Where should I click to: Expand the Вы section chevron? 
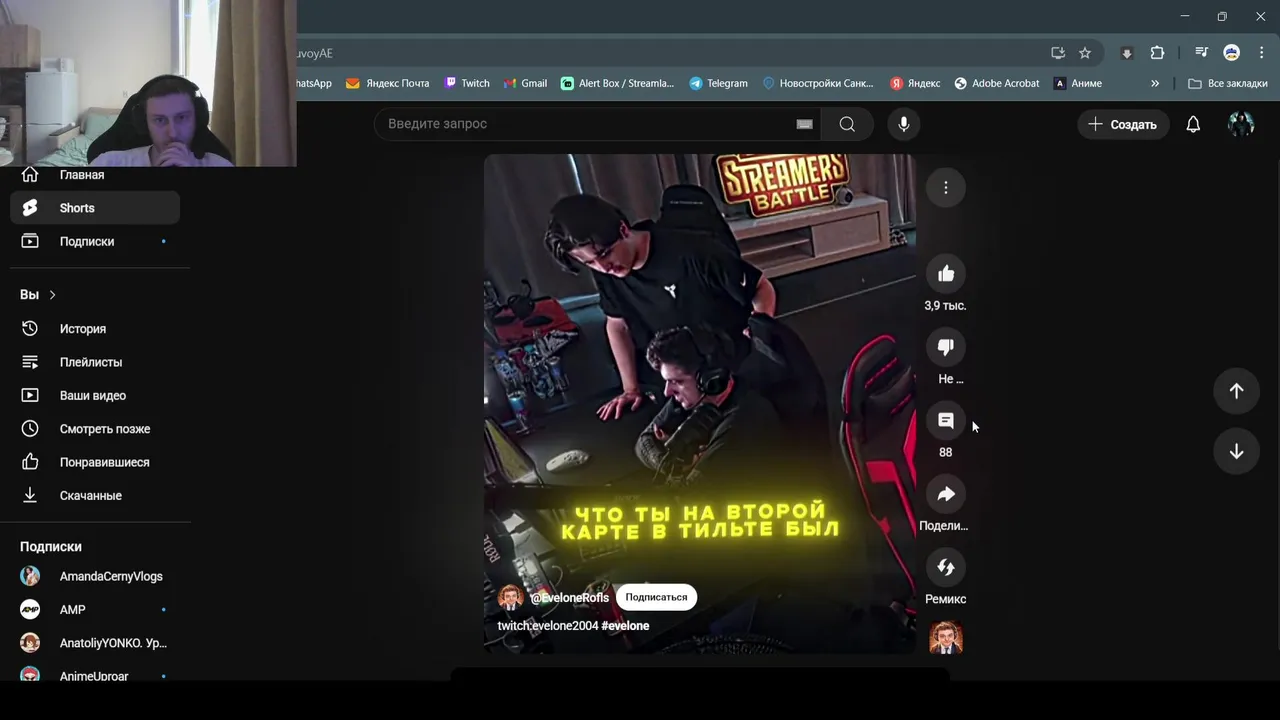(x=52, y=295)
